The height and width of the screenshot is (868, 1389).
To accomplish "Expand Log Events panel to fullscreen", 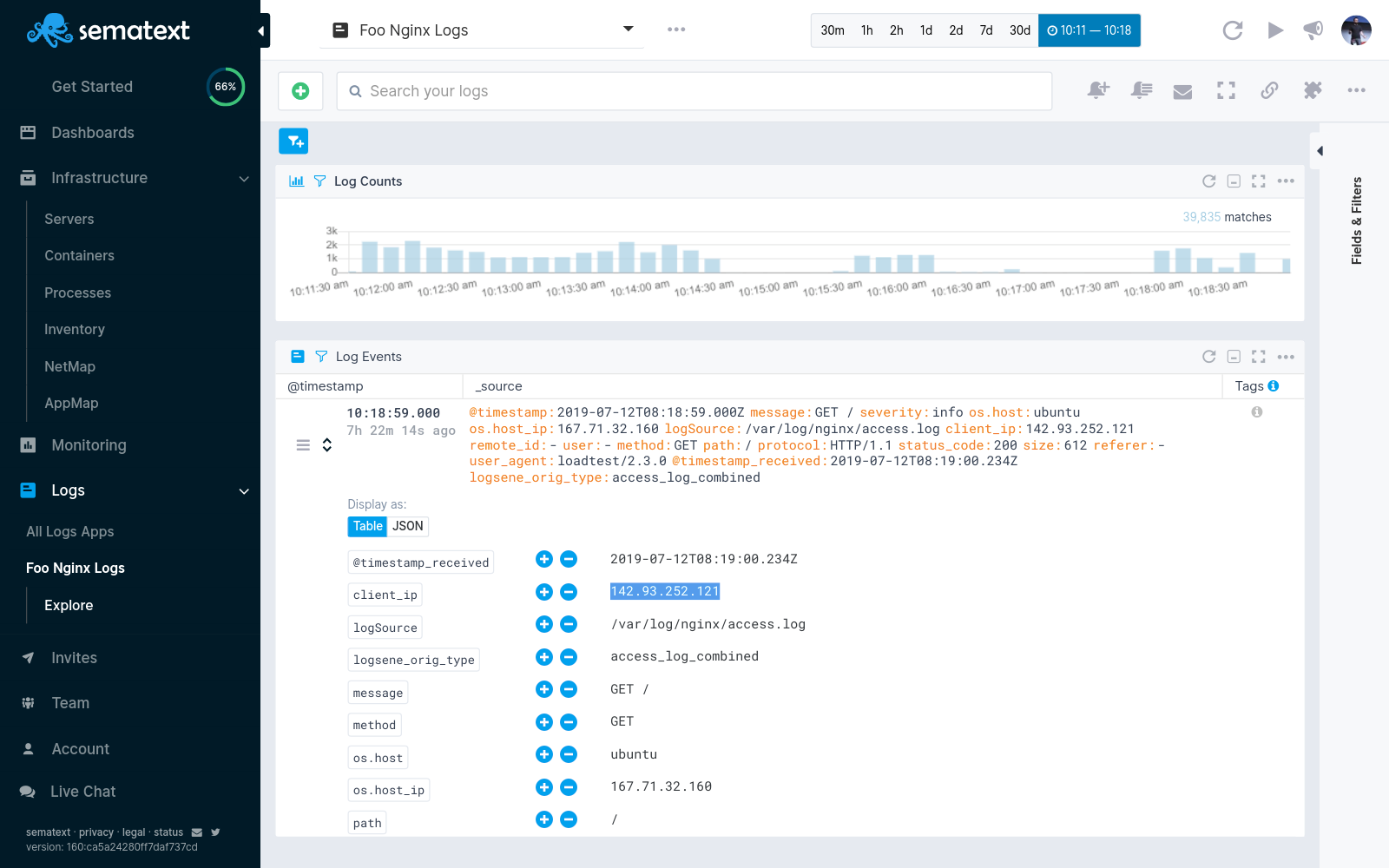I will [1259, 357].
